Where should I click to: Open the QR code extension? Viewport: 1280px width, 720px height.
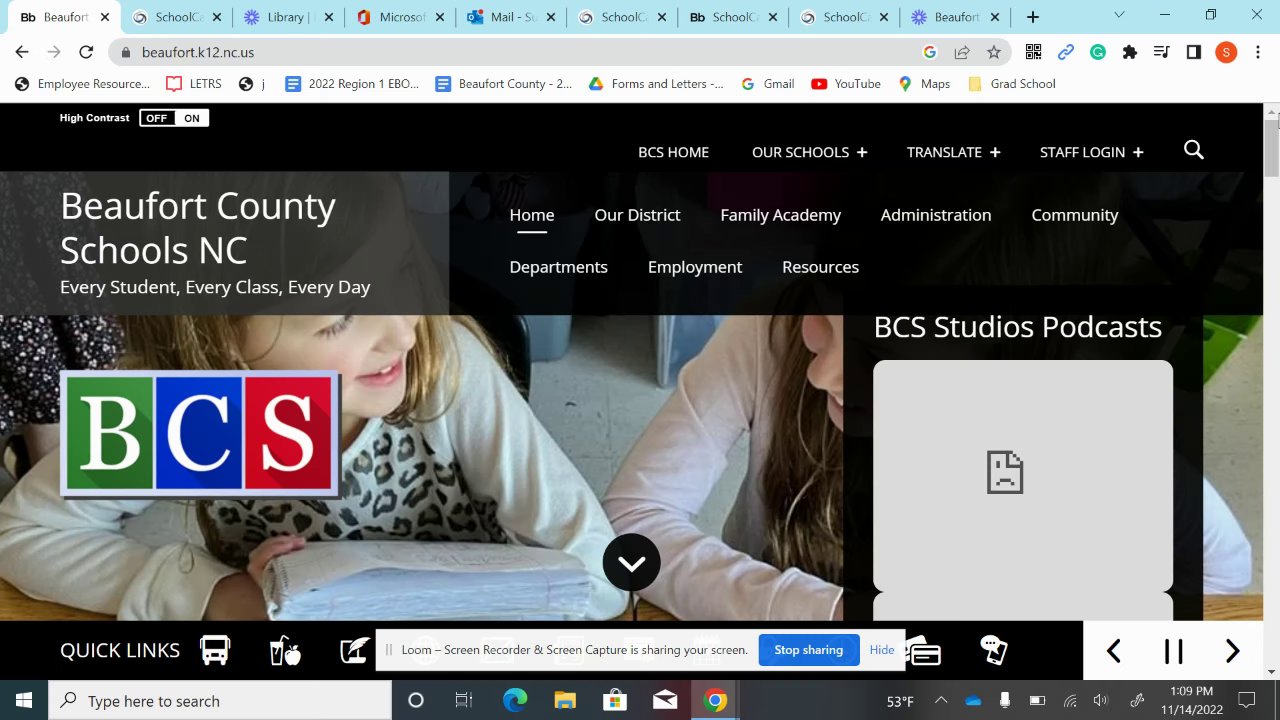(x=1034, y=52)
